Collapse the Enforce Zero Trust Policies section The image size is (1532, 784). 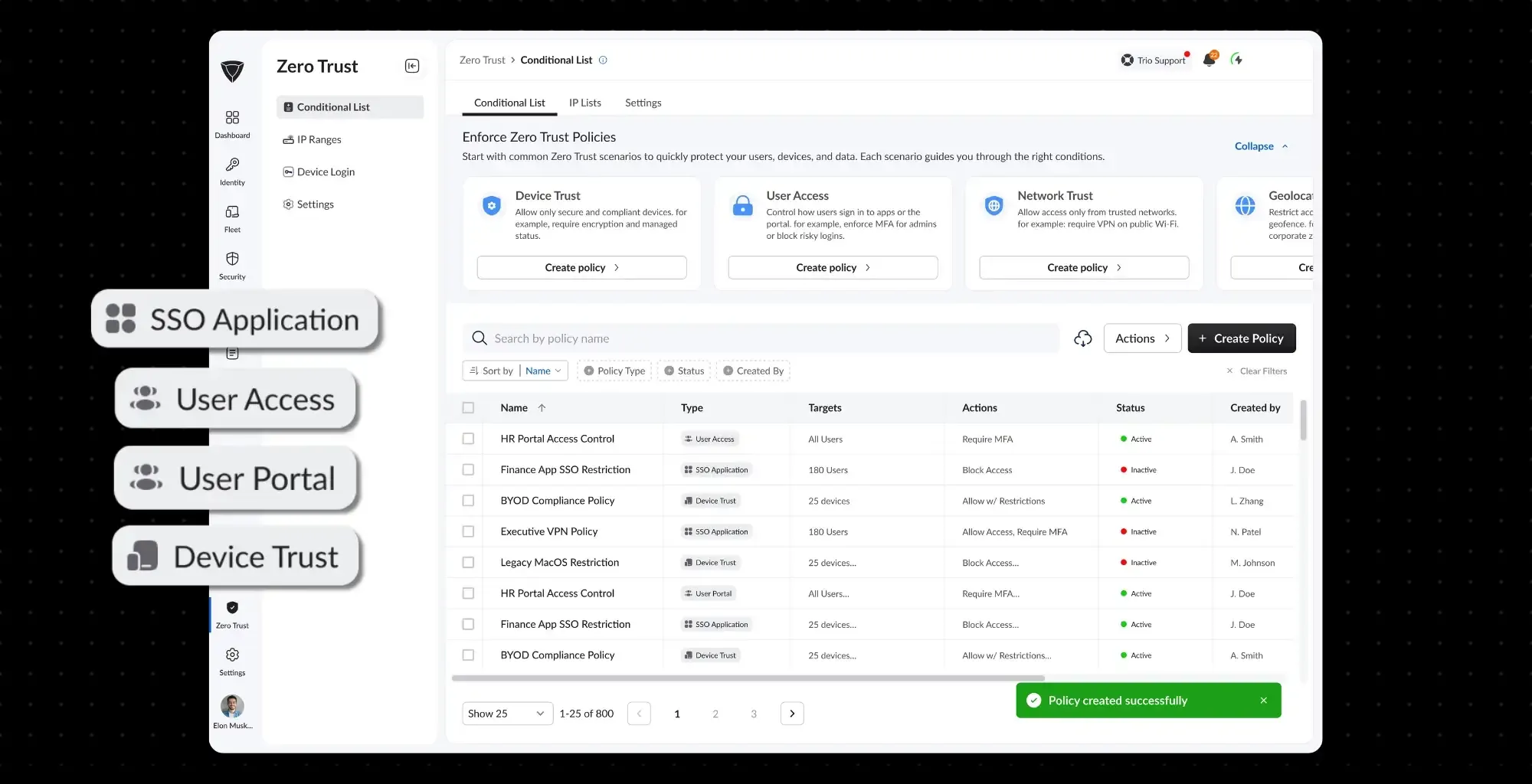pyautogui.click(x=1261, y=146)
